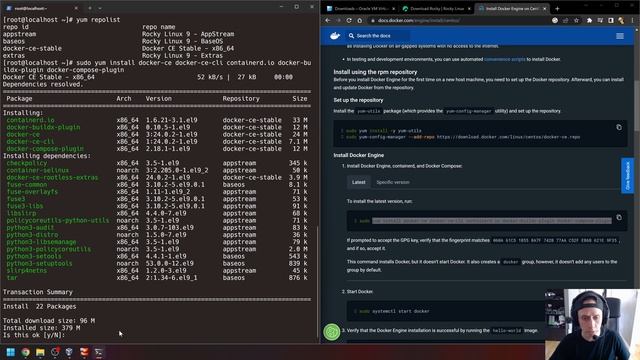Click the slirp4netns package name
This screenshot has width=640, height=360.
coord(27,271)
